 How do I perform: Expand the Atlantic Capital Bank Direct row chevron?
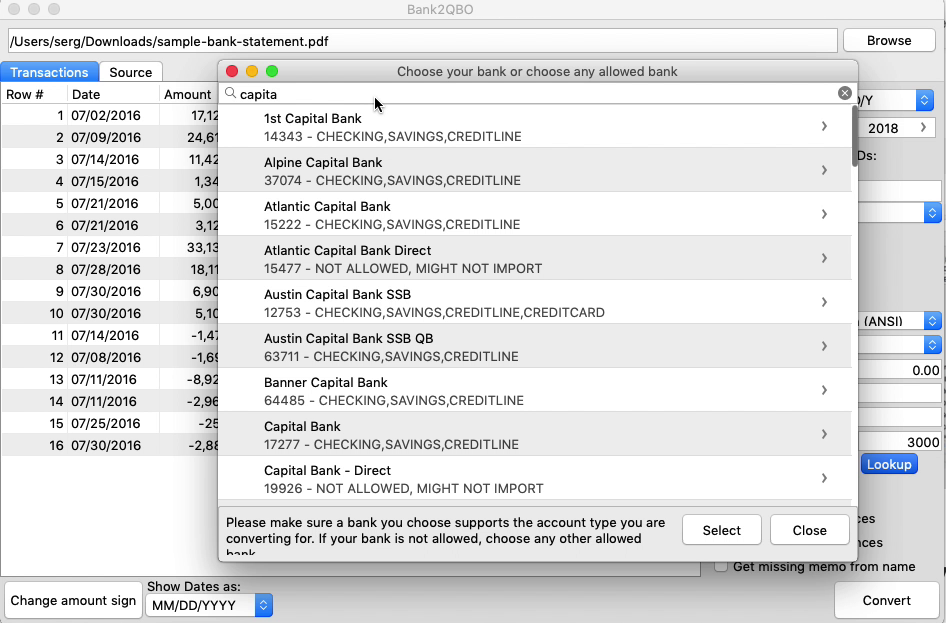point(824,258)
